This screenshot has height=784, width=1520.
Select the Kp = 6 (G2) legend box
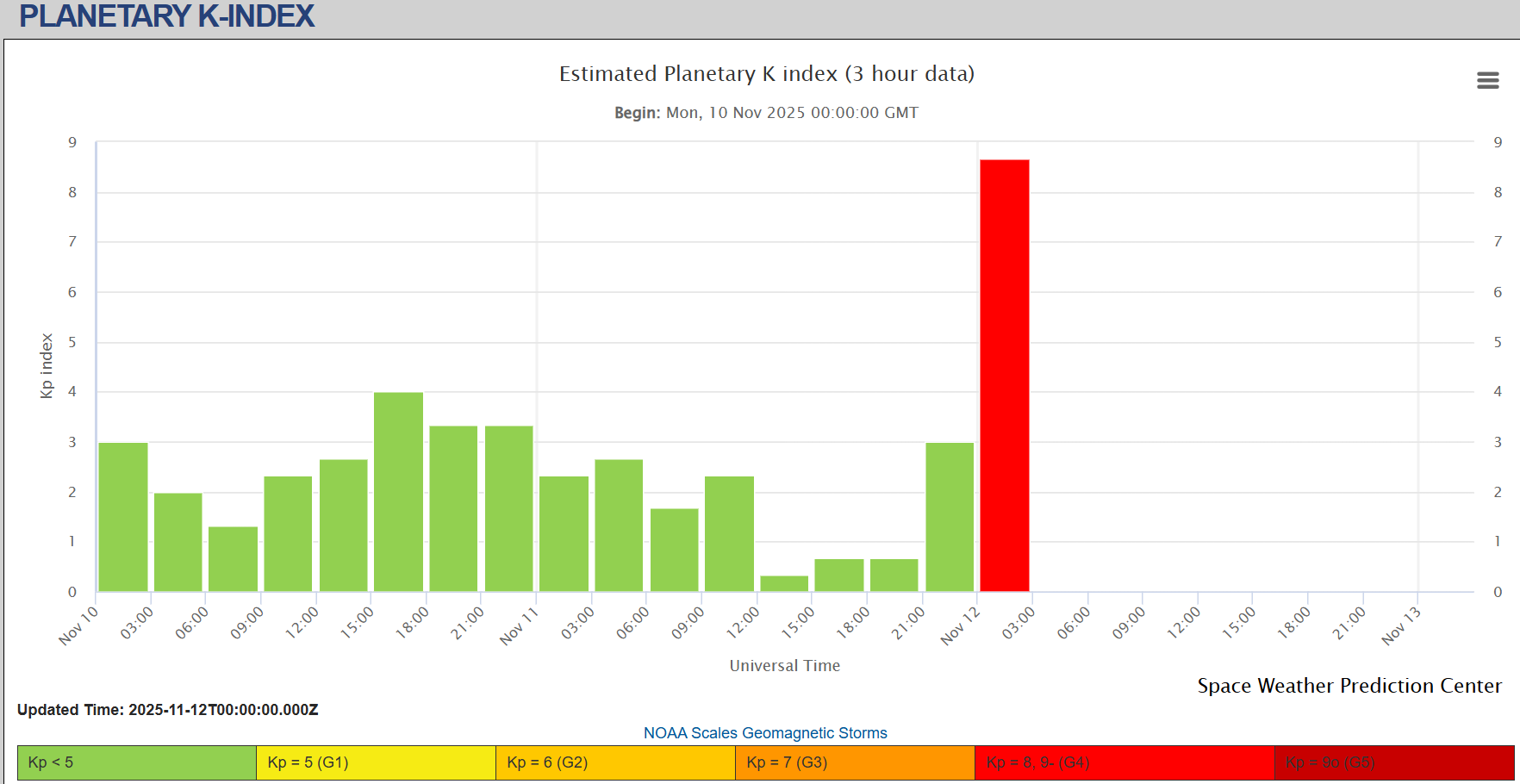615,762
